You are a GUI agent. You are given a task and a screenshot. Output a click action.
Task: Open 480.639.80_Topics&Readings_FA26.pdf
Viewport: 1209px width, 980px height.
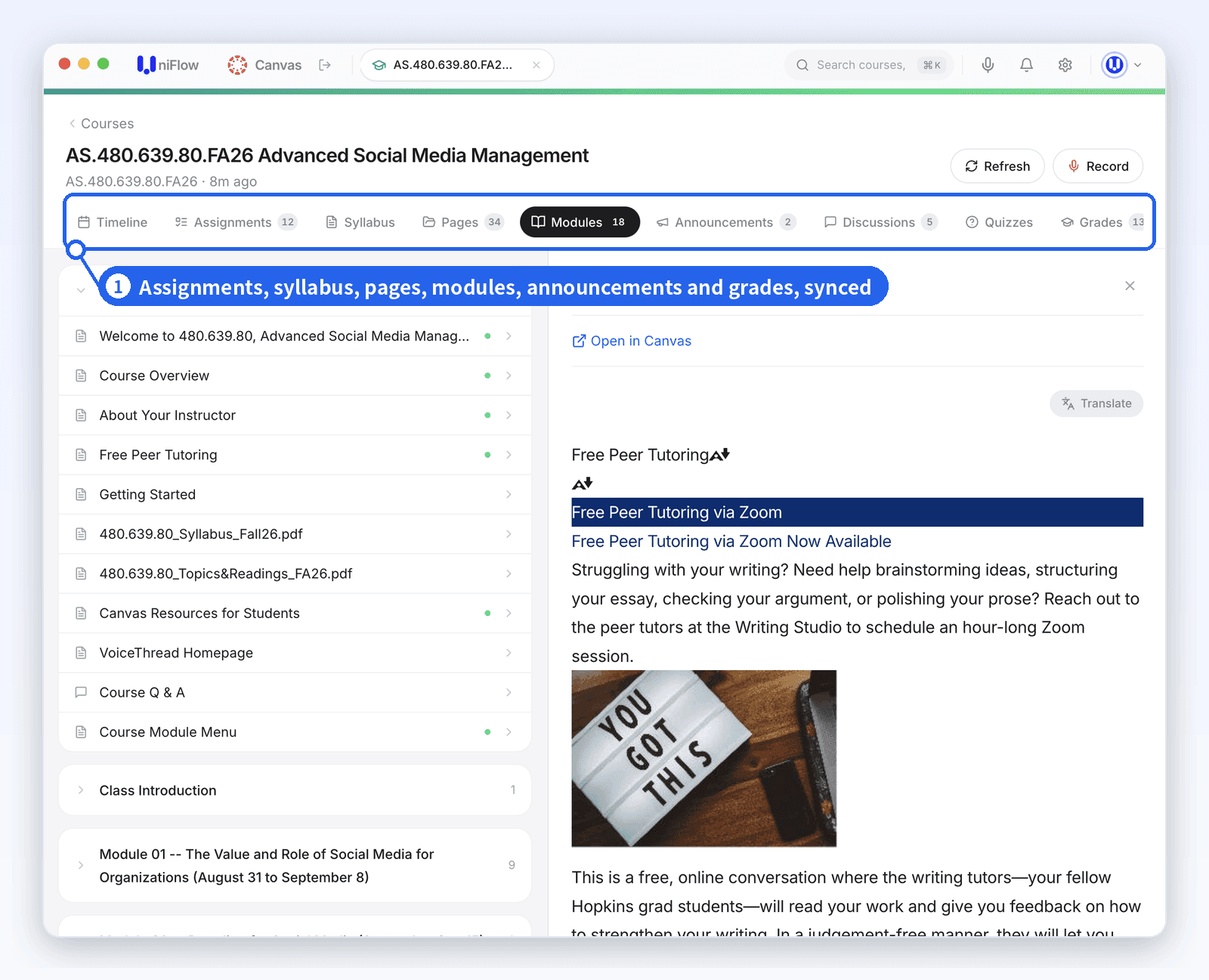click(295, 573)
